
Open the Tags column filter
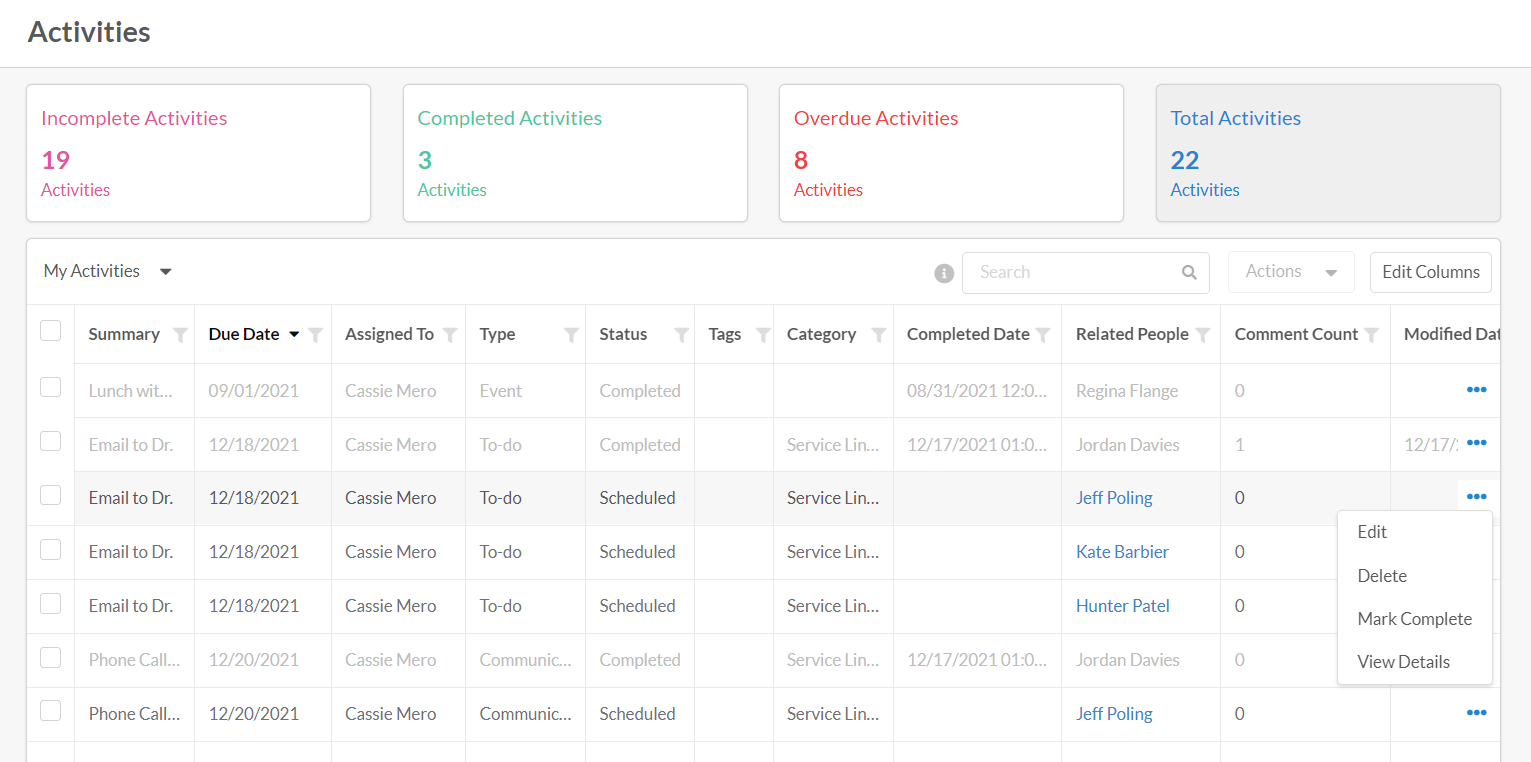point(763,335)
